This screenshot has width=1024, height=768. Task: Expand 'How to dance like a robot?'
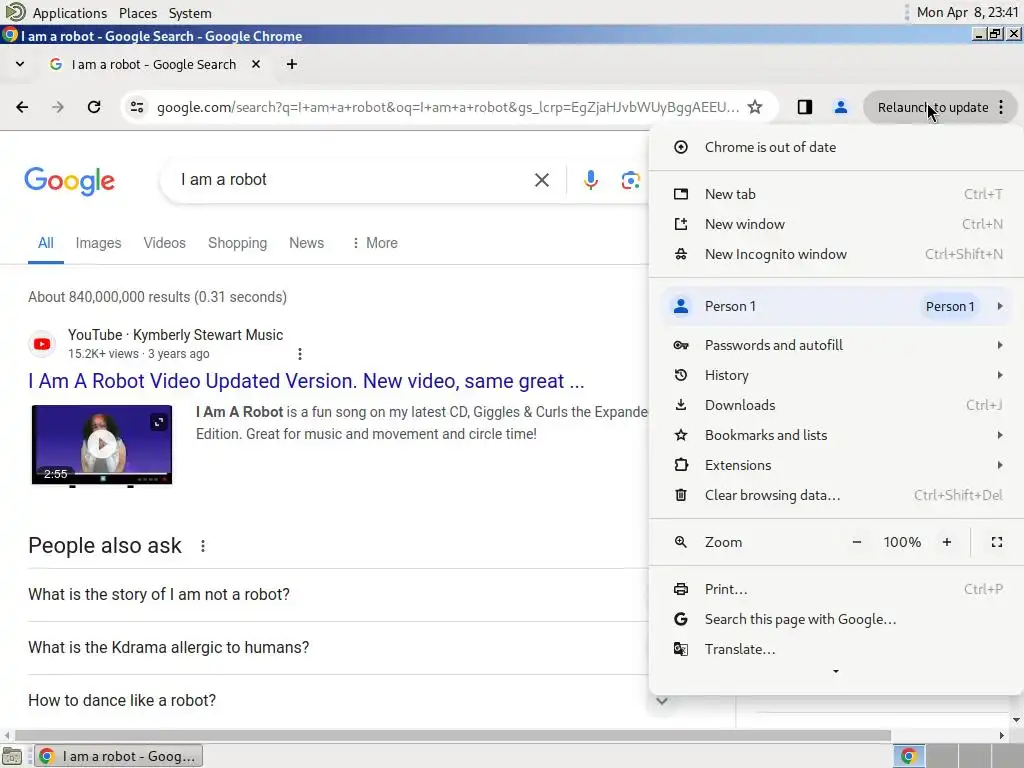pos(338,701)
